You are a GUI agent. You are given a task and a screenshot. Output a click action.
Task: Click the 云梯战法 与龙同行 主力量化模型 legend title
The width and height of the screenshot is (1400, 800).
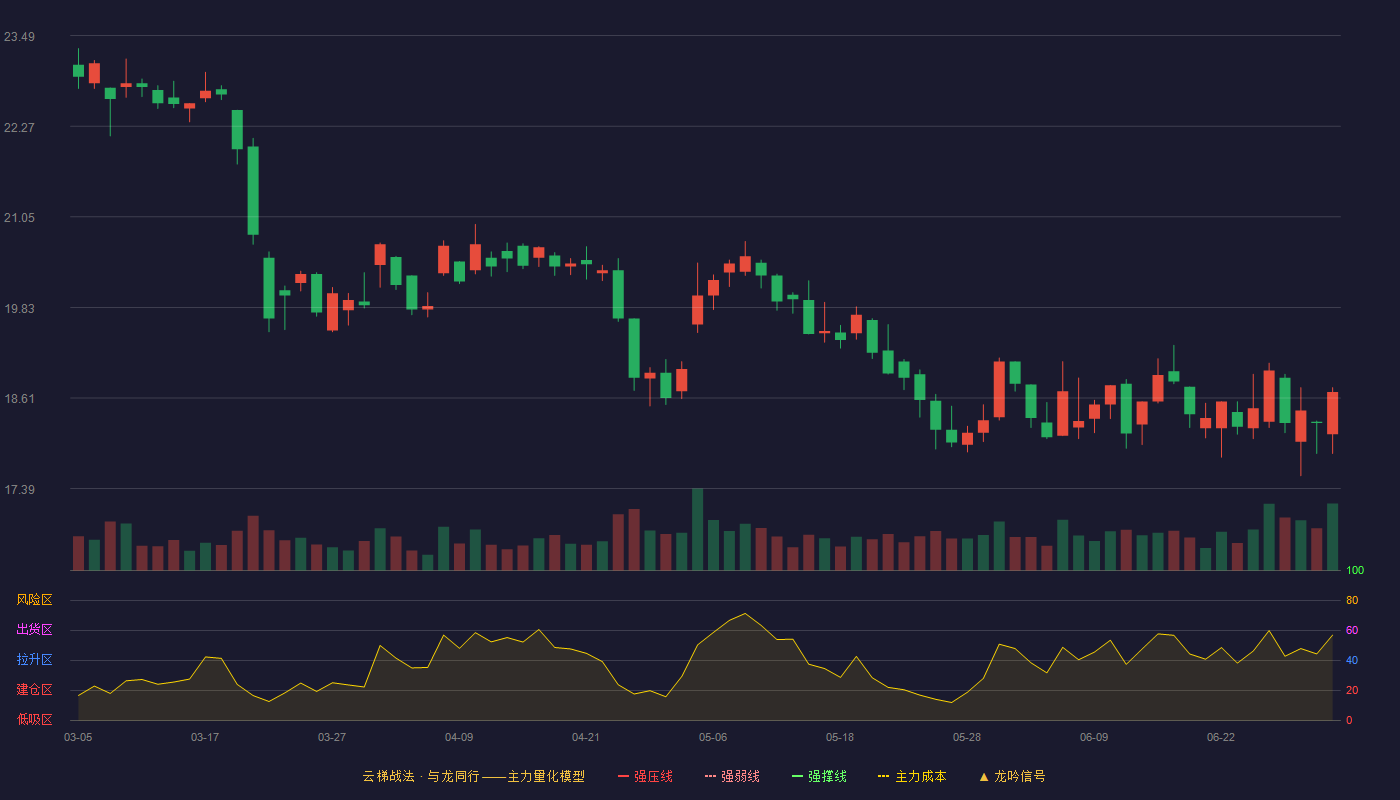tap(473, 776)
